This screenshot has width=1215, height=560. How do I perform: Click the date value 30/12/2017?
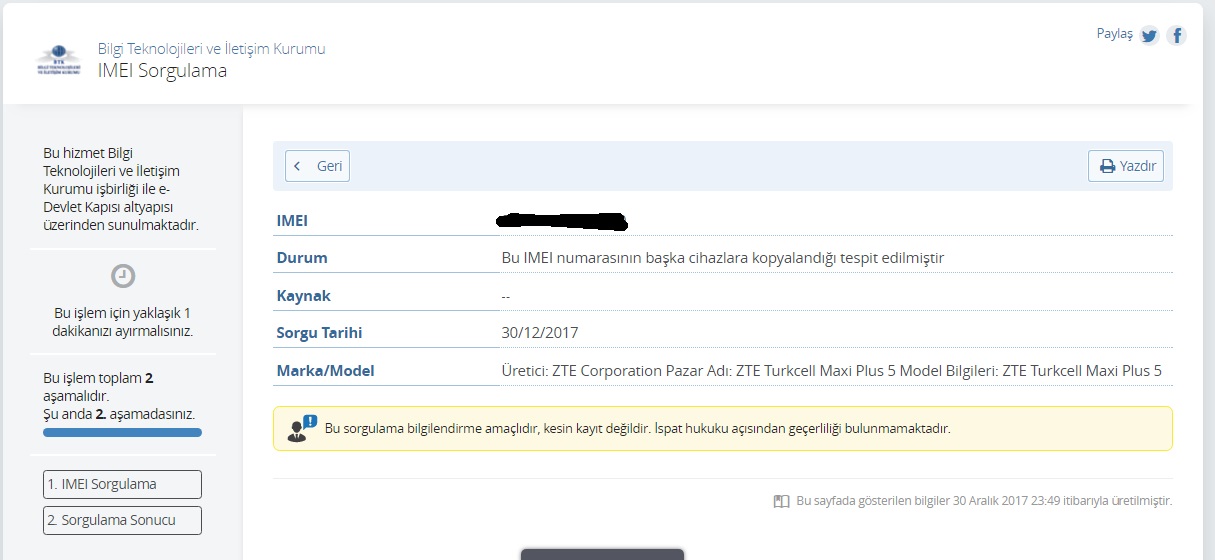coord(540,333)
